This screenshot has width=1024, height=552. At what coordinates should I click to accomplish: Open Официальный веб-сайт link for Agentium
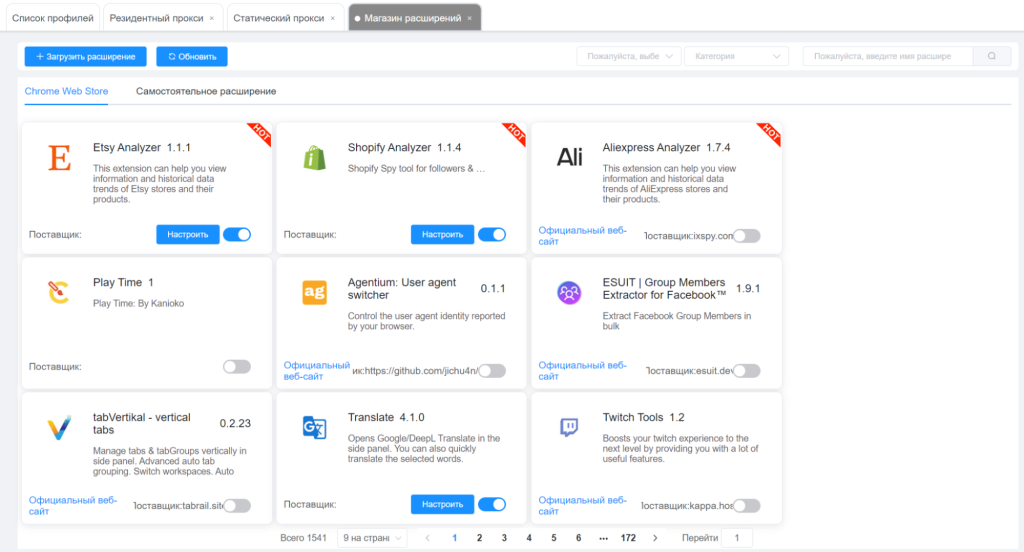point(316,370)
